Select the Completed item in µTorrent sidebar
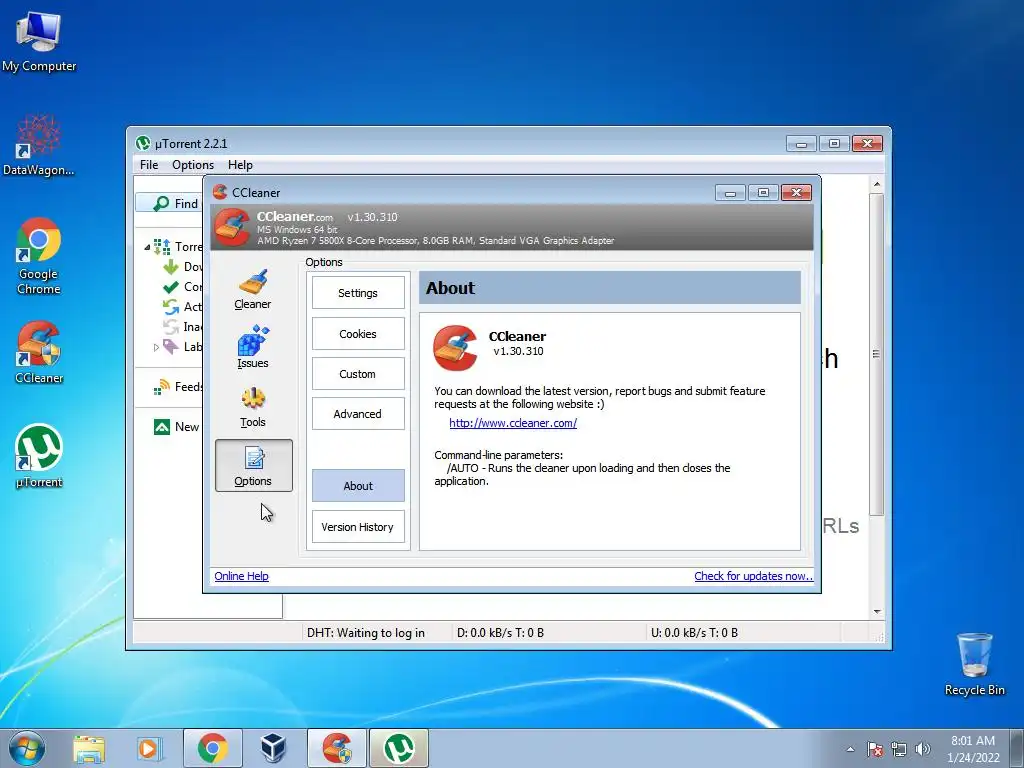The height and width of the screenshot is (768, 1024). (183, 287)
